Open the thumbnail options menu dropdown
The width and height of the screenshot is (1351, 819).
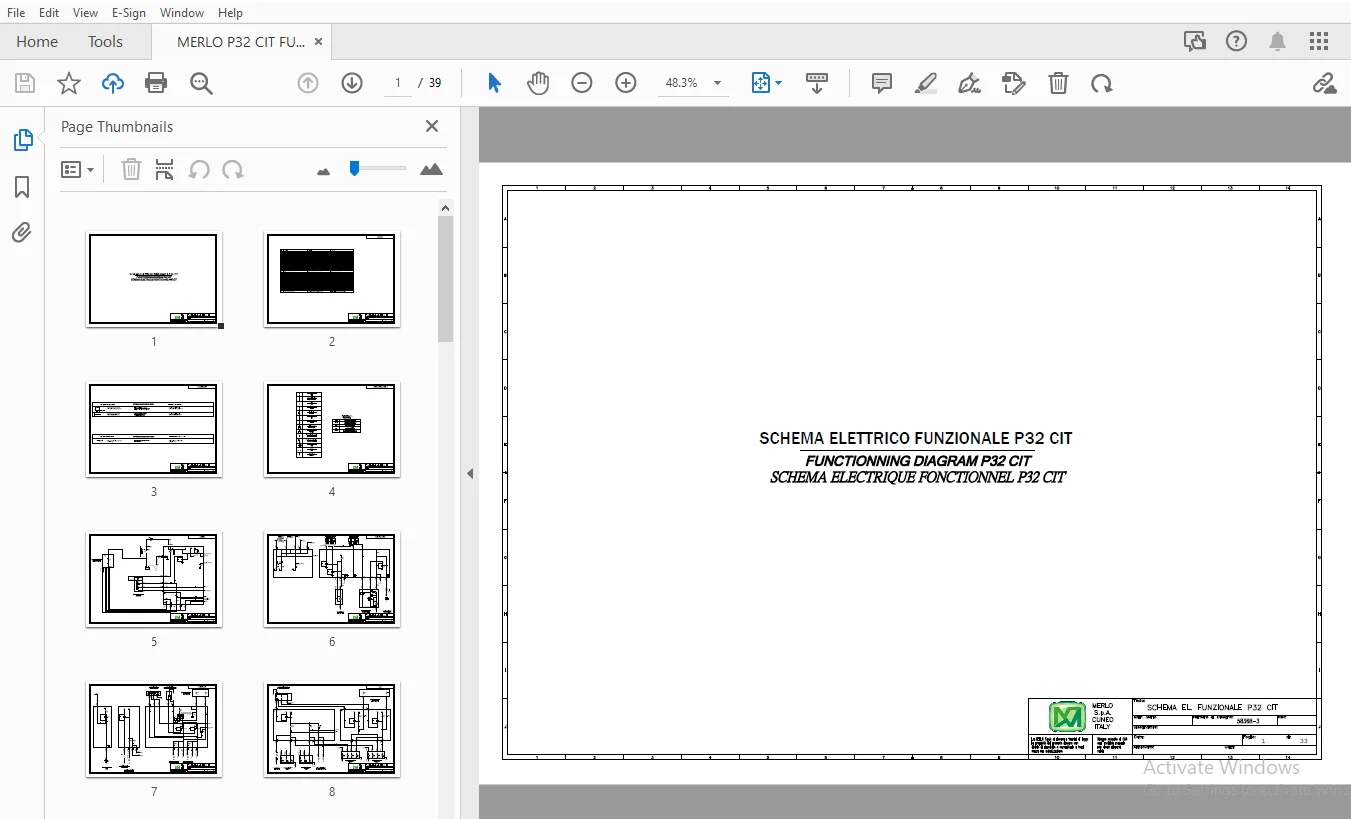pos(78,170)
